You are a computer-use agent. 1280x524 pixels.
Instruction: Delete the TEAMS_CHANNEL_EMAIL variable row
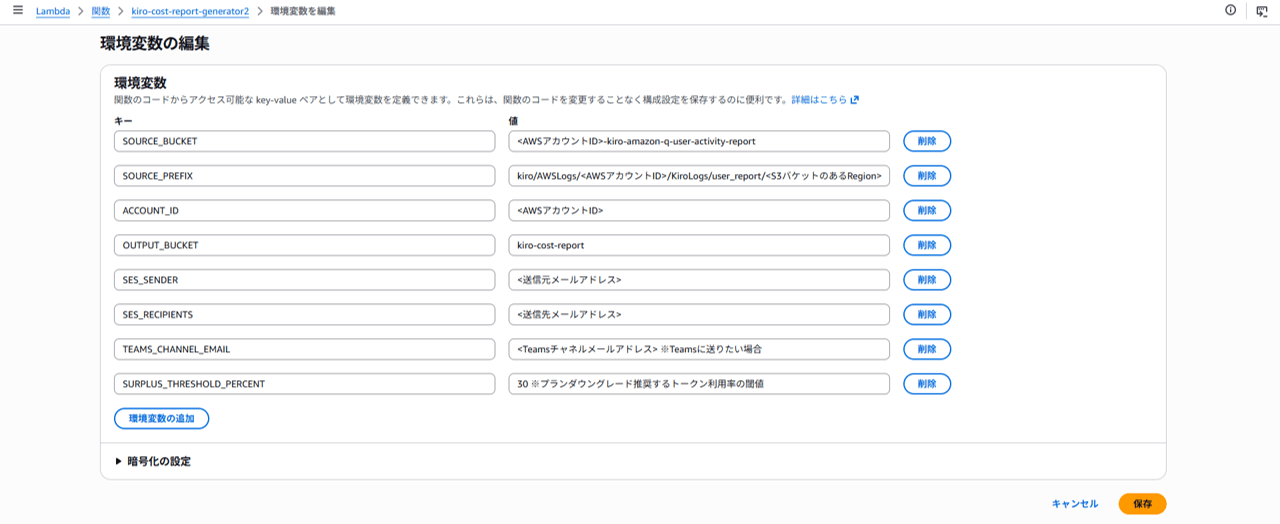(x=927, y=349)
